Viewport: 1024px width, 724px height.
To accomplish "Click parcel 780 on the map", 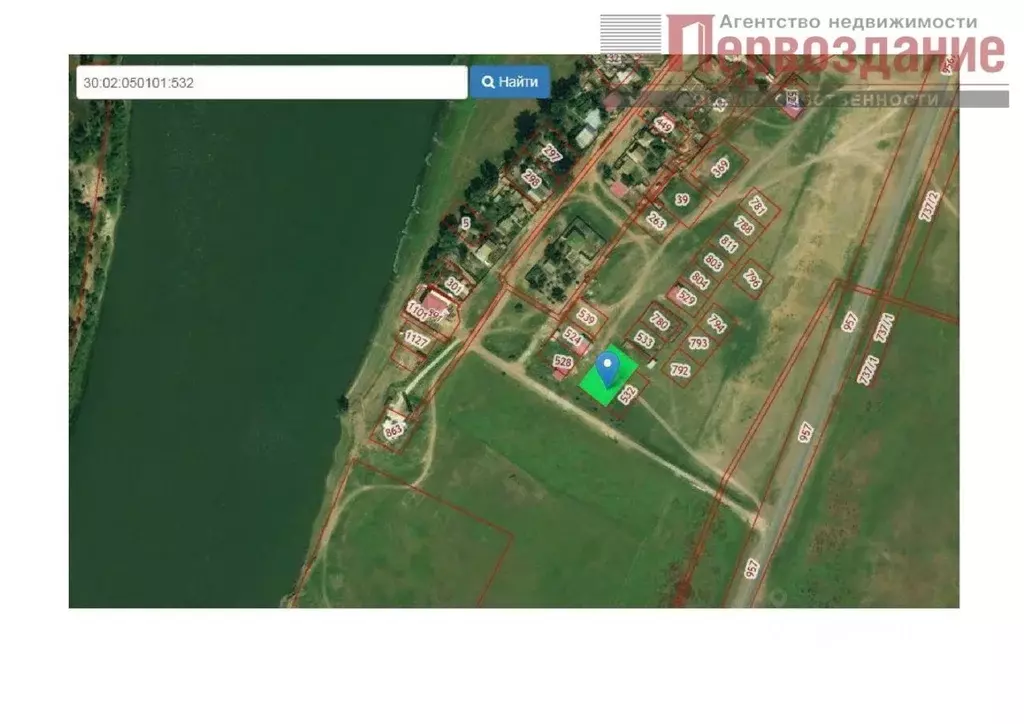I will point(659,321).
